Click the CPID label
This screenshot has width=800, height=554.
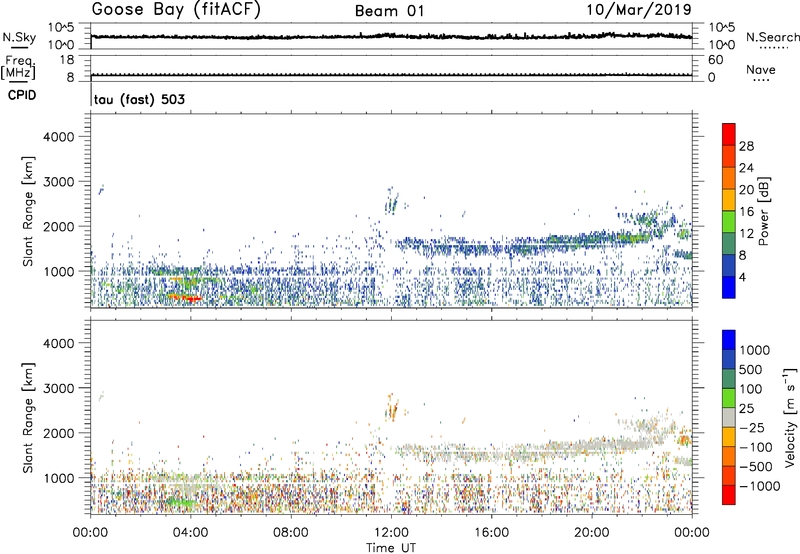[x=22, y=95]
